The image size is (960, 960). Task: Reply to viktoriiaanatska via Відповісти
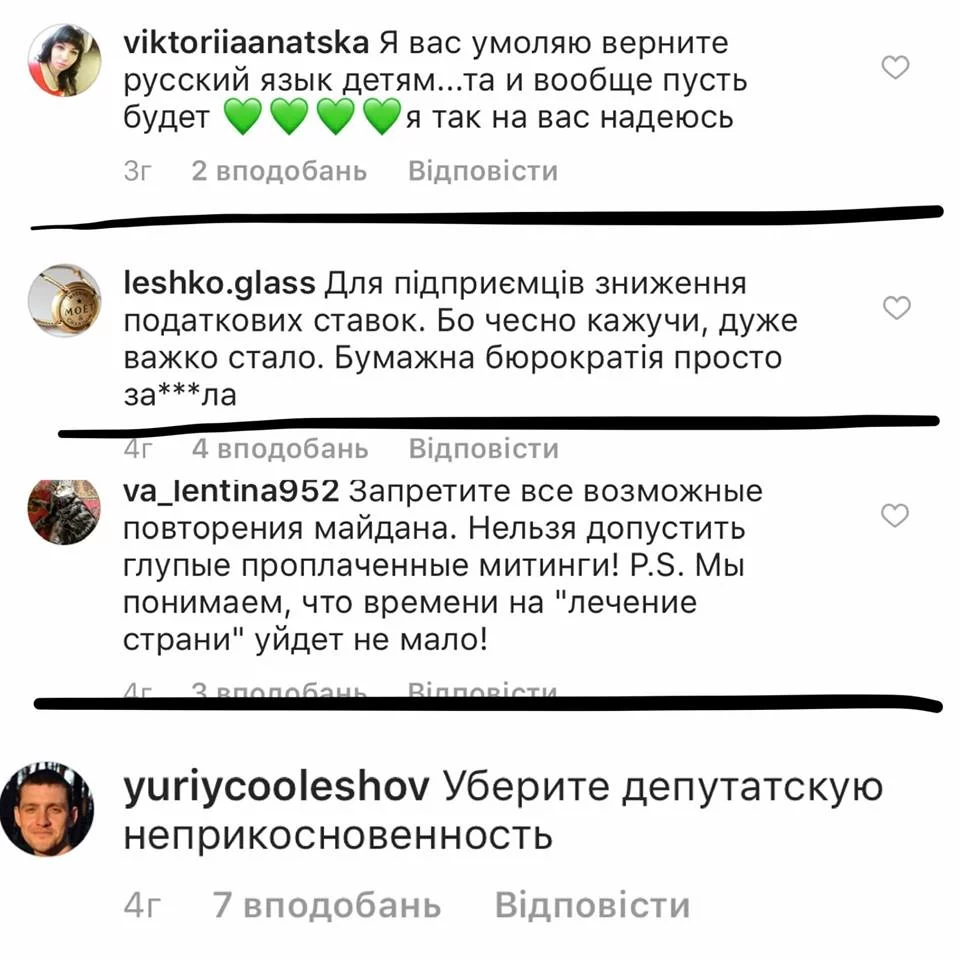coord(483,171)
